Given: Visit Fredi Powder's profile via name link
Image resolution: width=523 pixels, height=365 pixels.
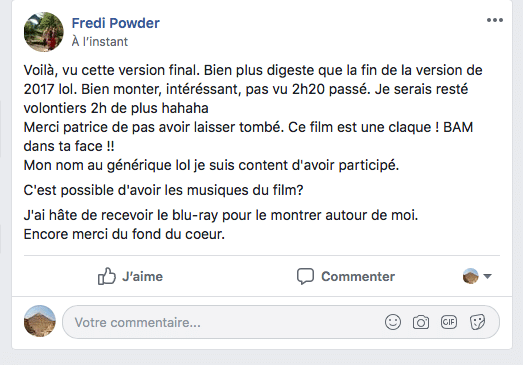Looking at the screenshot, I should coord(115,23).
